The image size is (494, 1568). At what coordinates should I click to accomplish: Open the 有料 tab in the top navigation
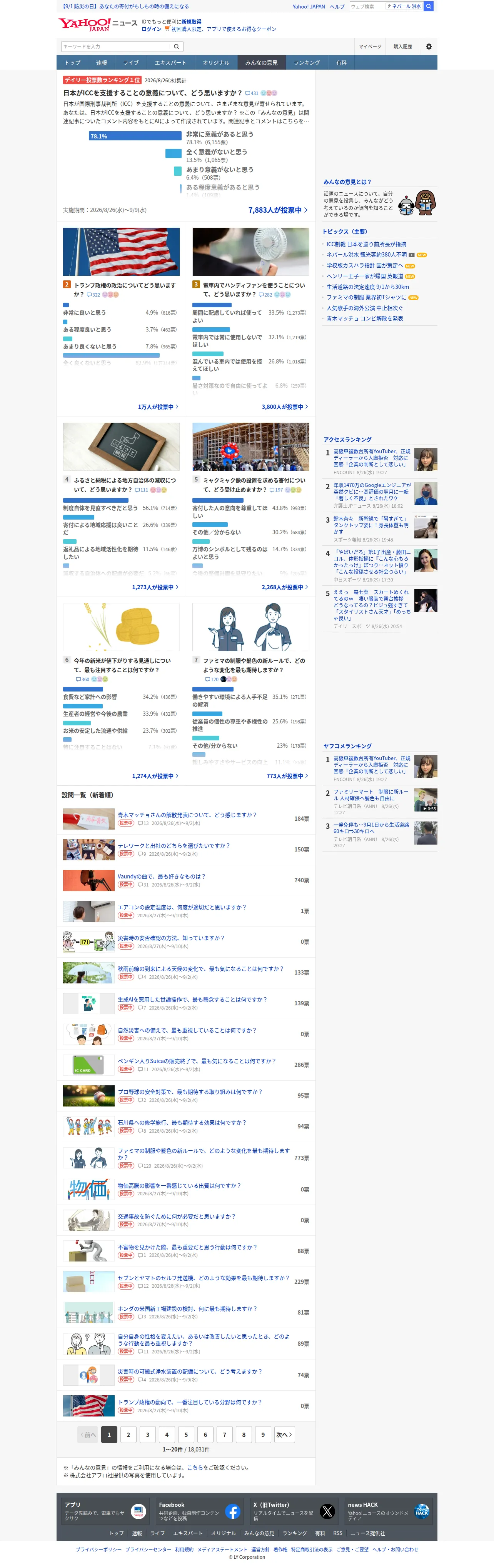click(341, 63)
